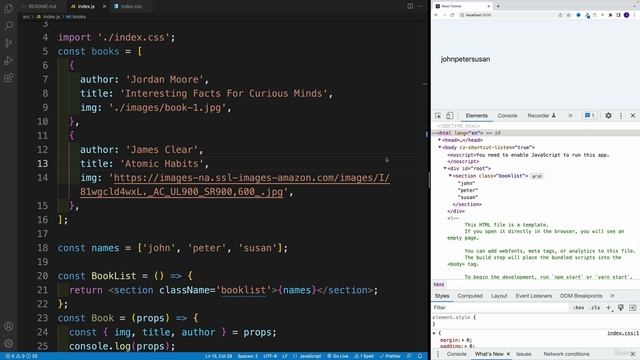
Task: Change the UTF-8 file encoding
Action: (270, 356)
